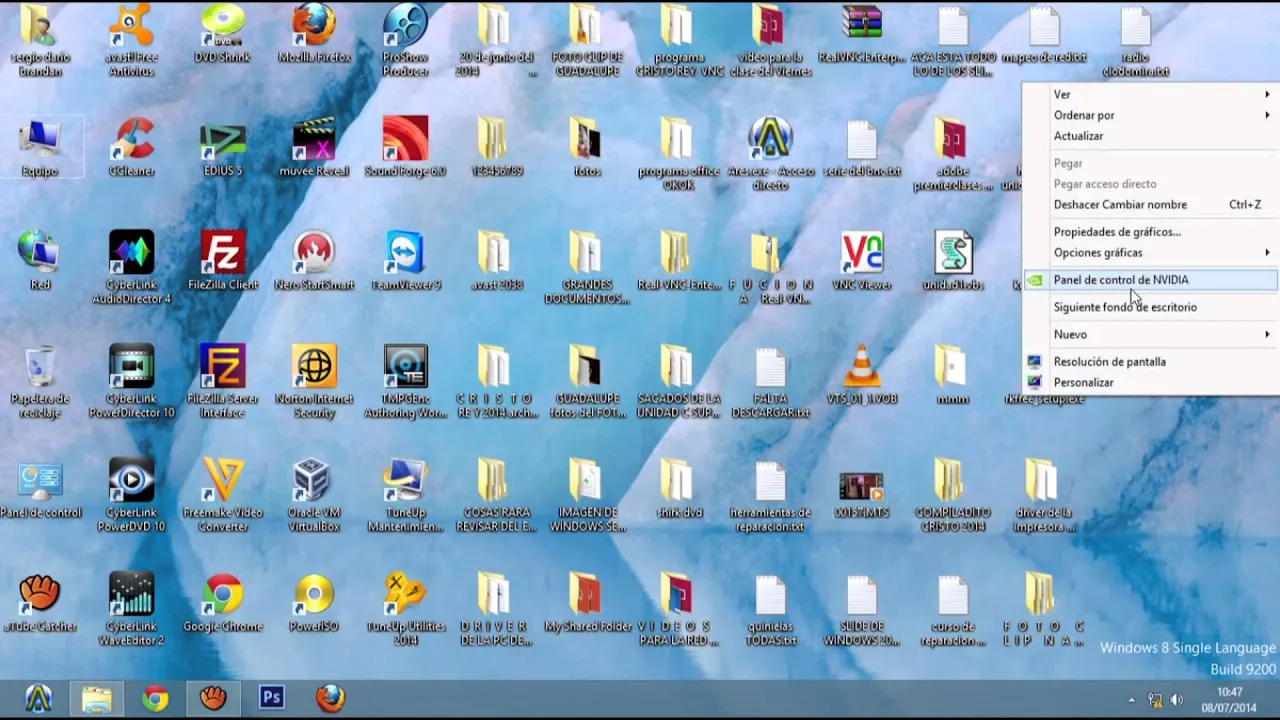Viewport: 1280px width, 720px height.
Task: Open Panel de control de NVIDIA
Action: [x=1150, y=280]
